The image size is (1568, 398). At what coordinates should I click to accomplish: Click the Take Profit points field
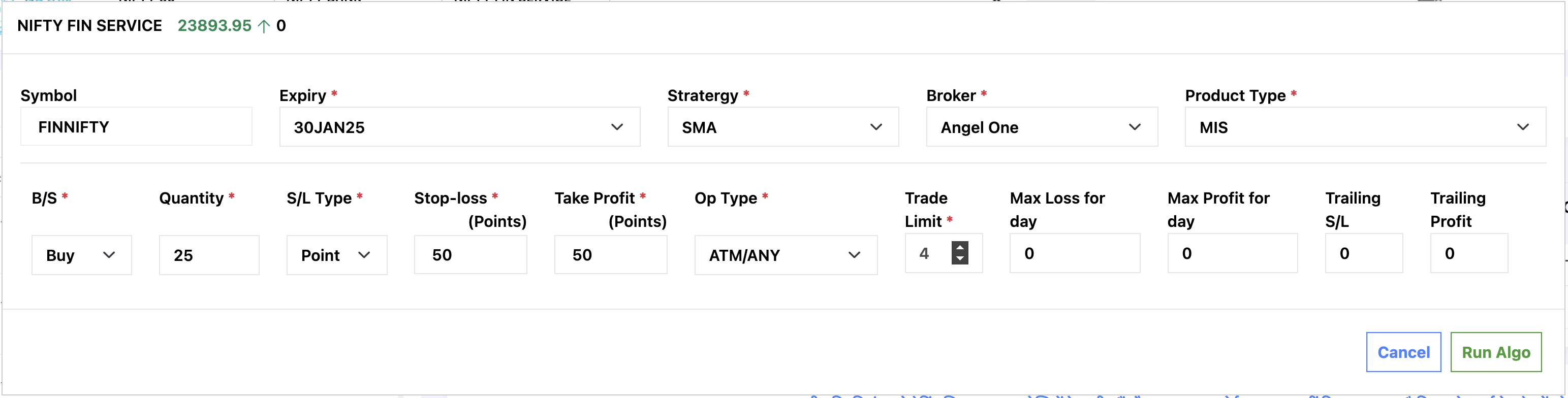click(610, 255)
